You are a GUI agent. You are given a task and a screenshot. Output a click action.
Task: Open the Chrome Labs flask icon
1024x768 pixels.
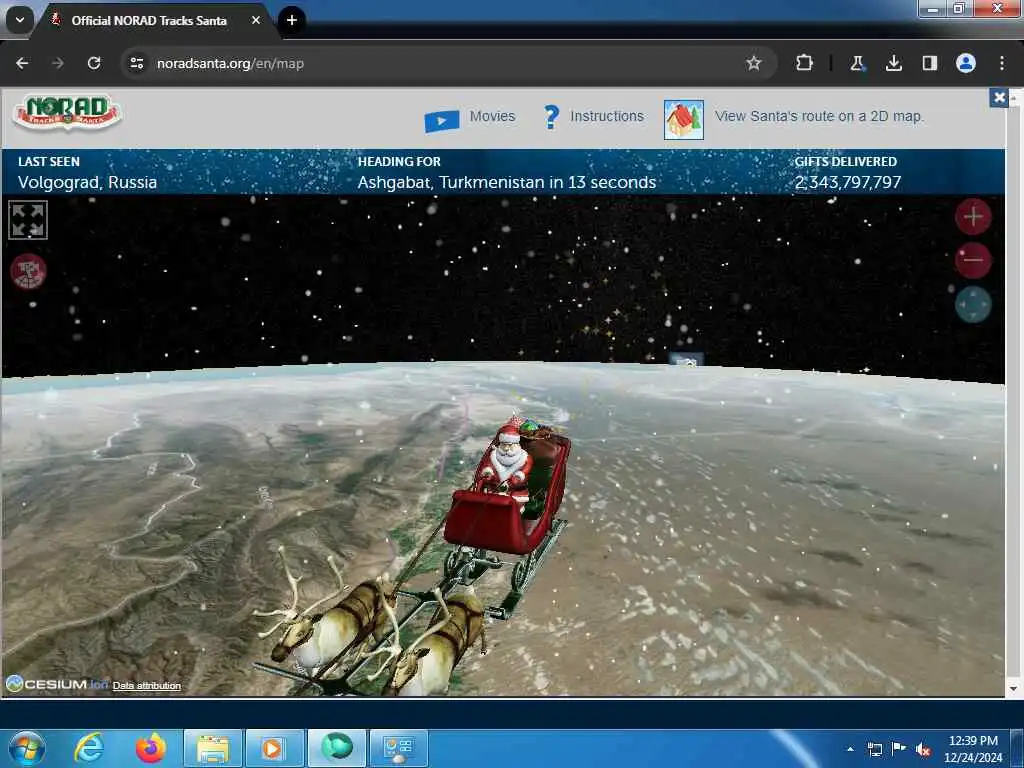point(857,63)
